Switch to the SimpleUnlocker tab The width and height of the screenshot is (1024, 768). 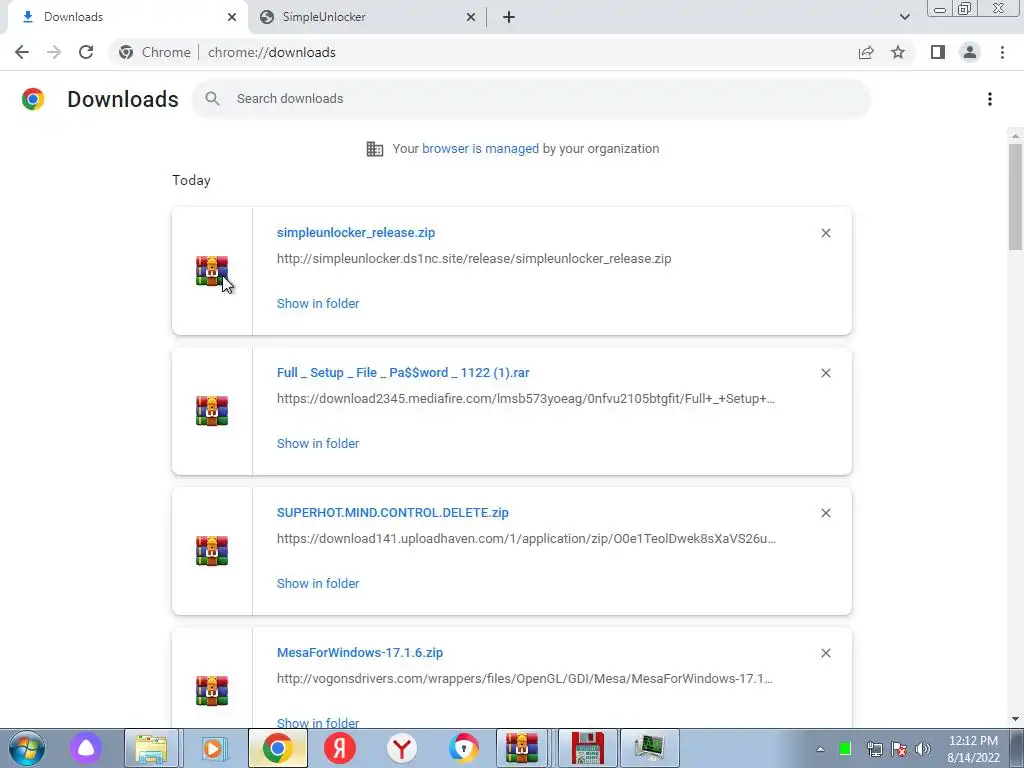367,17
